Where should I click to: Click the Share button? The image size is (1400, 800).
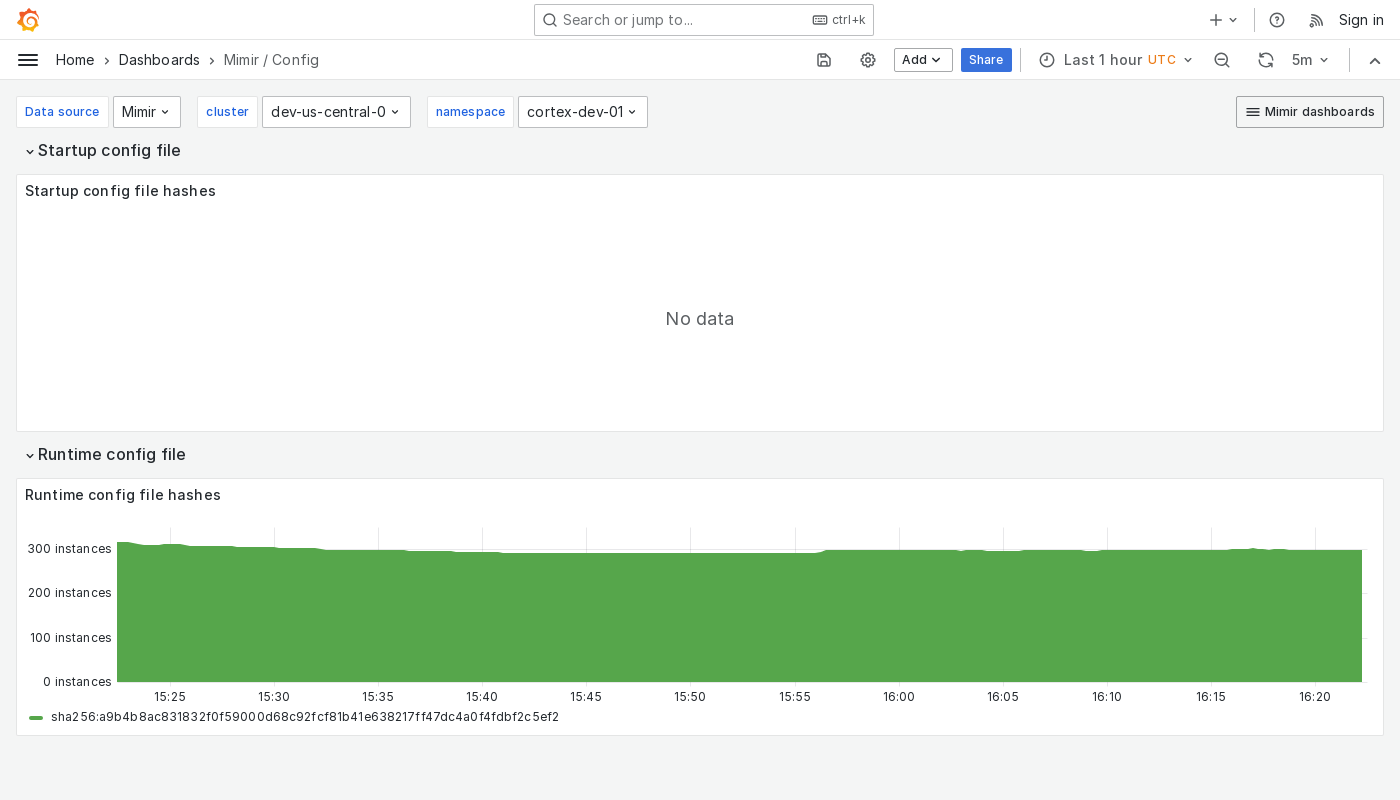pyautogui.click(x=986, y=60)
